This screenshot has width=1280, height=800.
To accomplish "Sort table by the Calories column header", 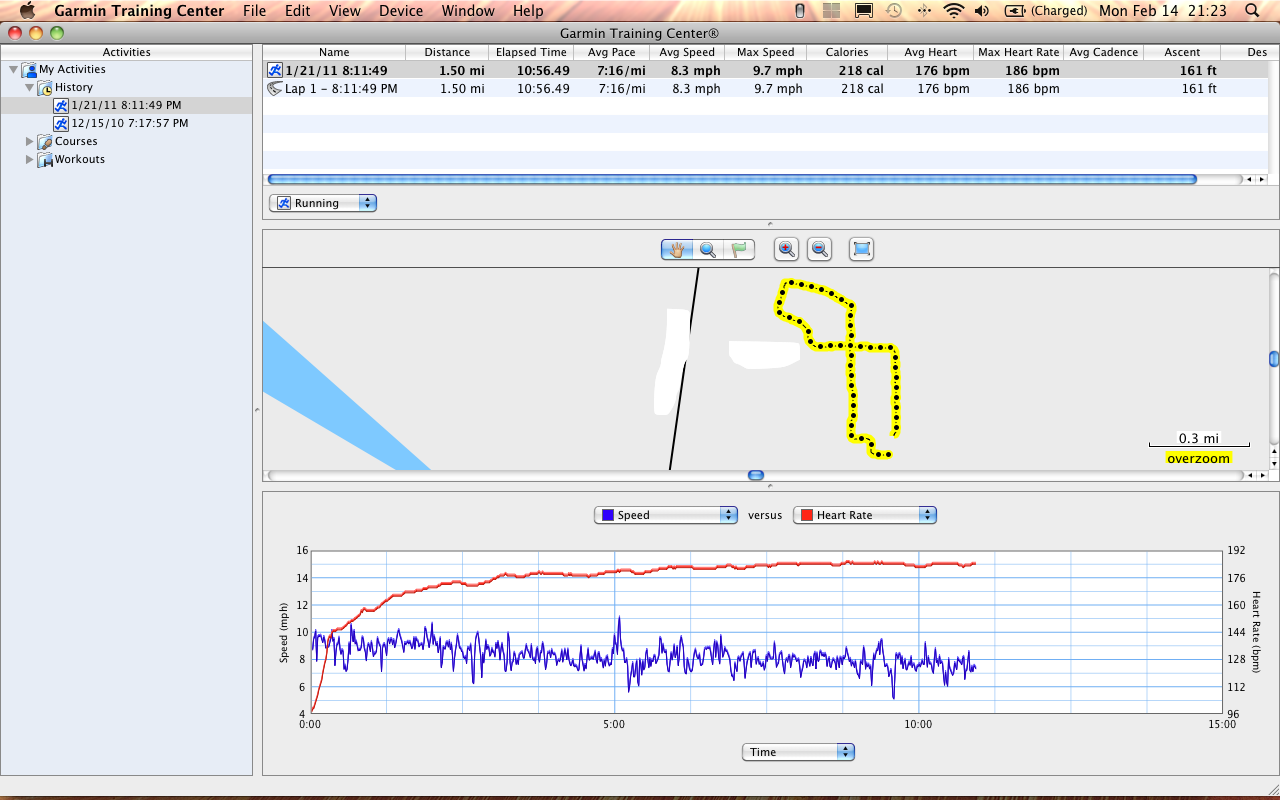I will click(x=847, y=52).
